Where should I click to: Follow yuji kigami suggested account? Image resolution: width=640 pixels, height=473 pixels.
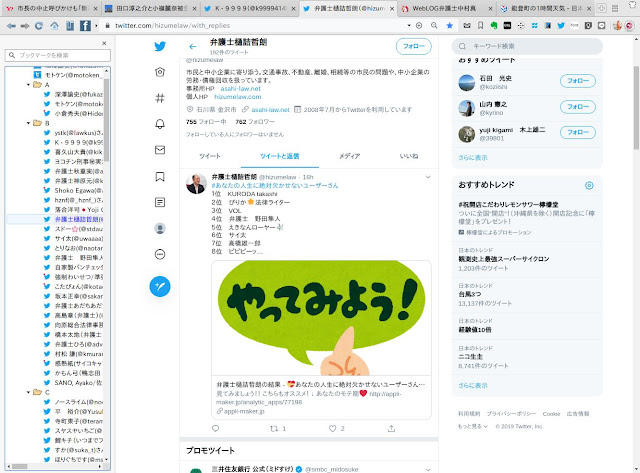click(x=578, y=132)
